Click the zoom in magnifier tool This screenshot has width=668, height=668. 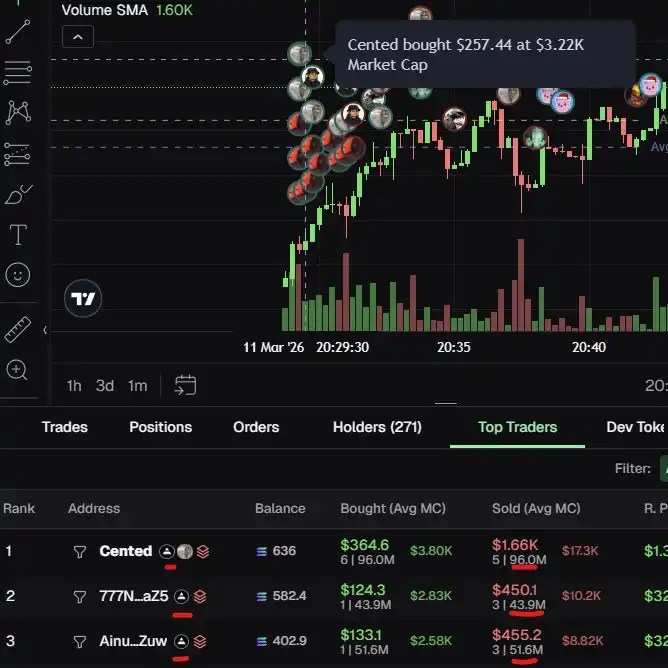click(x=18, y=370)
